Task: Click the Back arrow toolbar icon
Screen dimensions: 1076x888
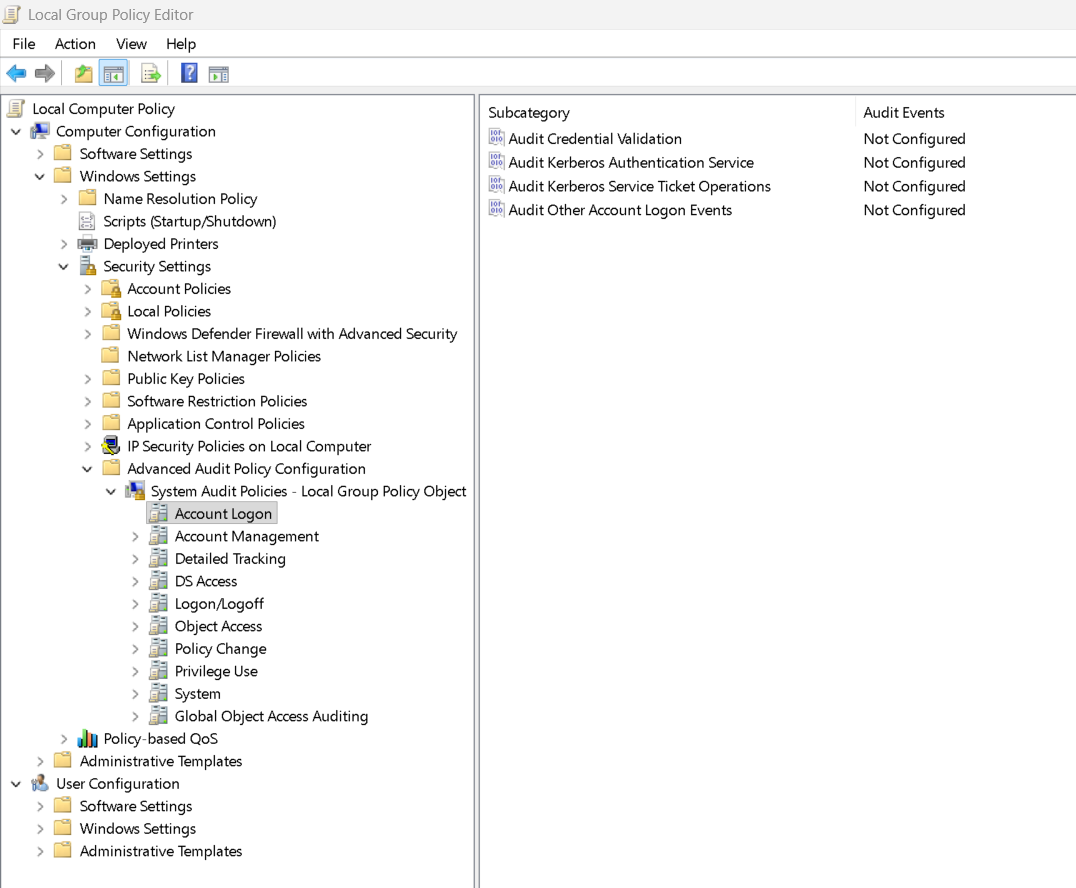Action: coord(16,73)
